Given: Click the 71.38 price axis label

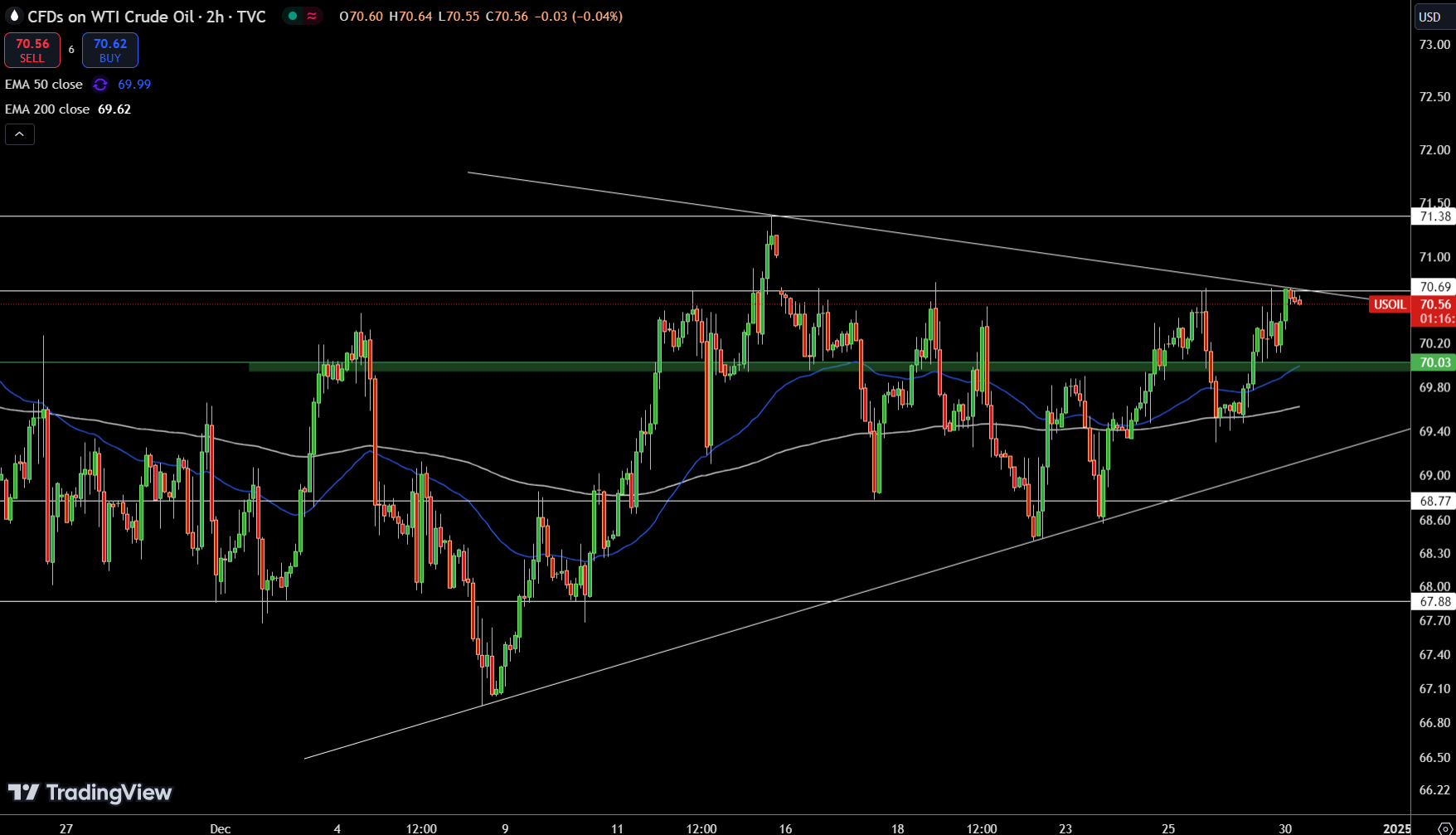Looking at the screenshot, I should 1434,216.
